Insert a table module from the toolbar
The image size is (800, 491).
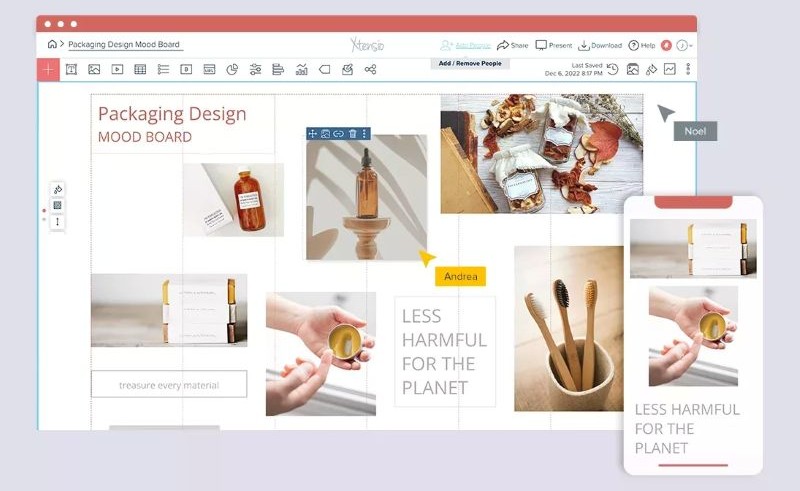click(140, 69)
